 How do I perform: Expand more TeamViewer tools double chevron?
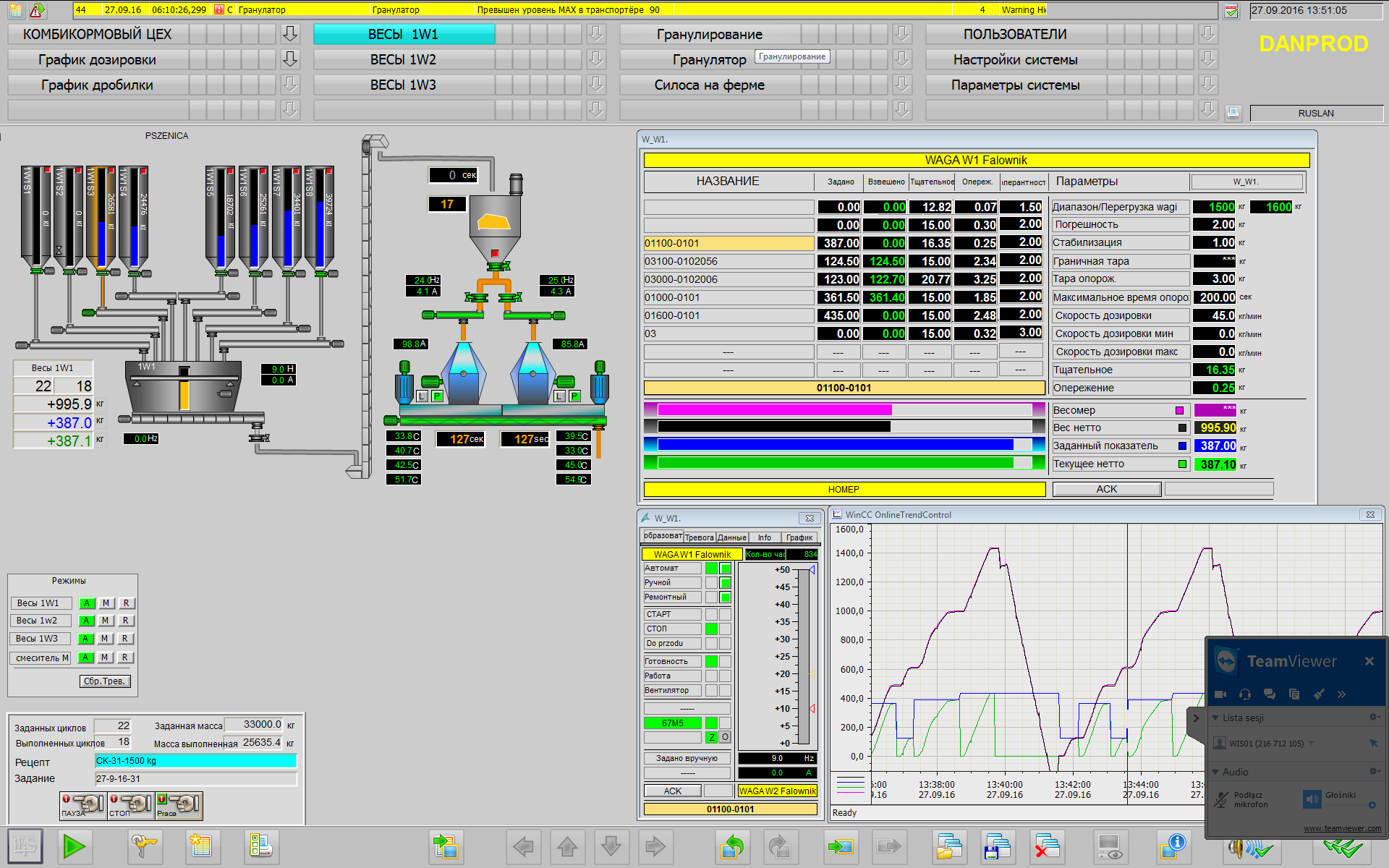[1341, 694]
